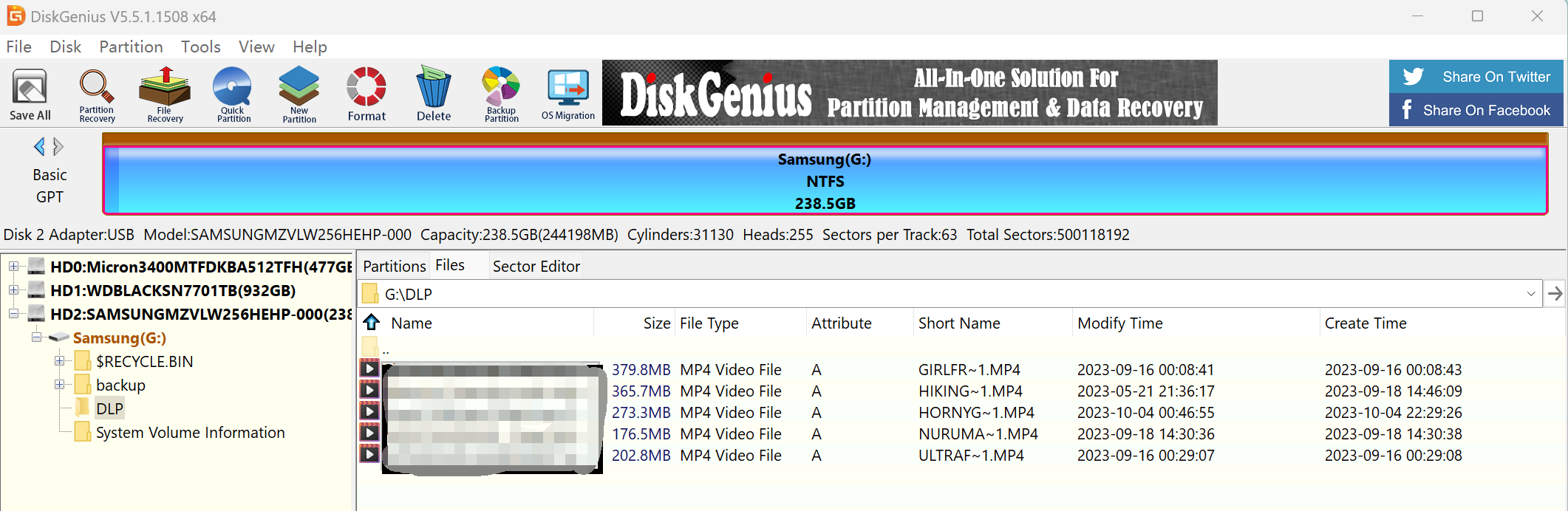This screenshot has height=511, width=1568.
Task: Click Share On Facebook button
Action: point(1476,110)
